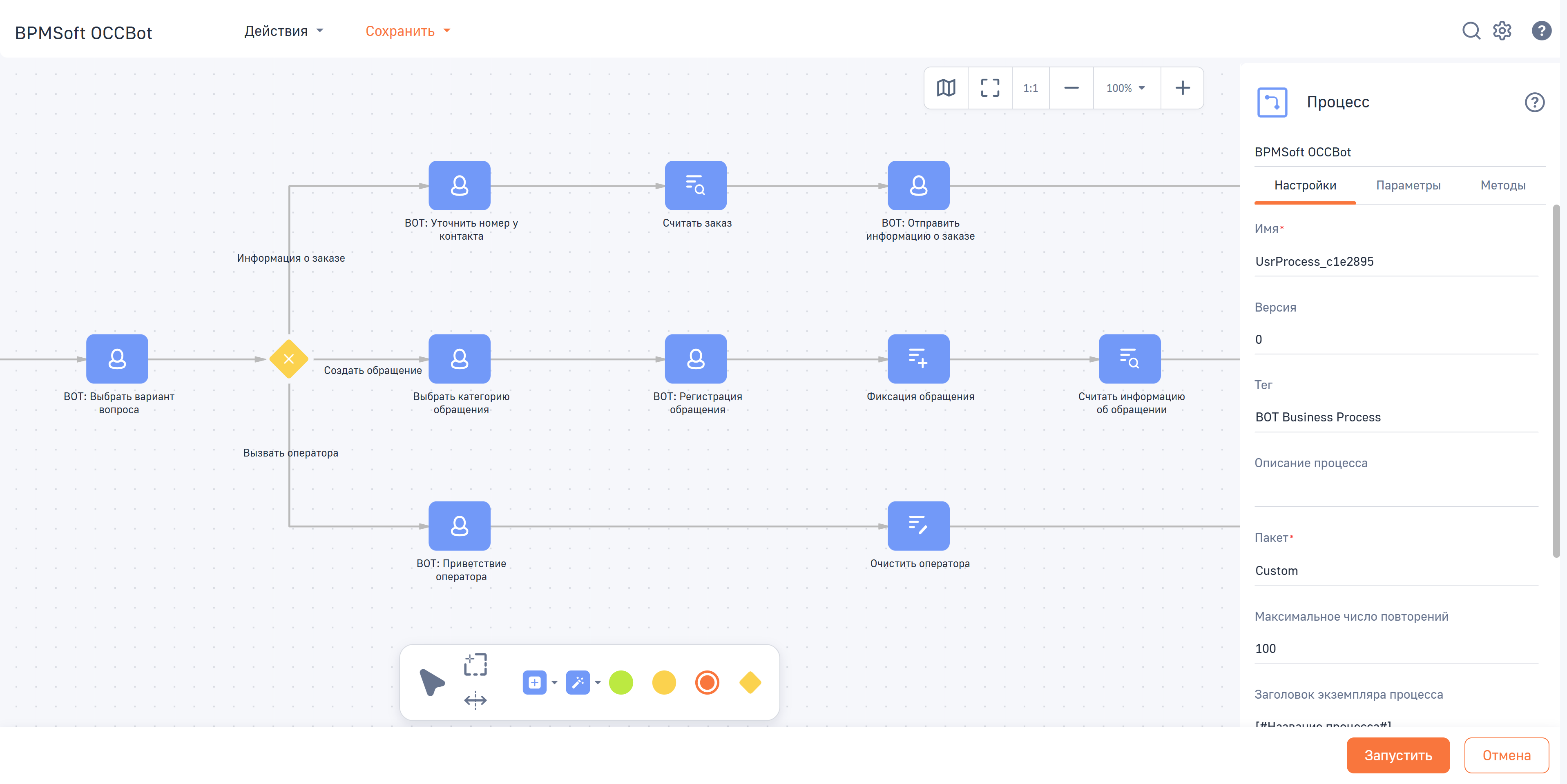The height and width of the screenshot is (784, 1567).
Task: Open the header help question icon
Action: (x=1541, y=30)
